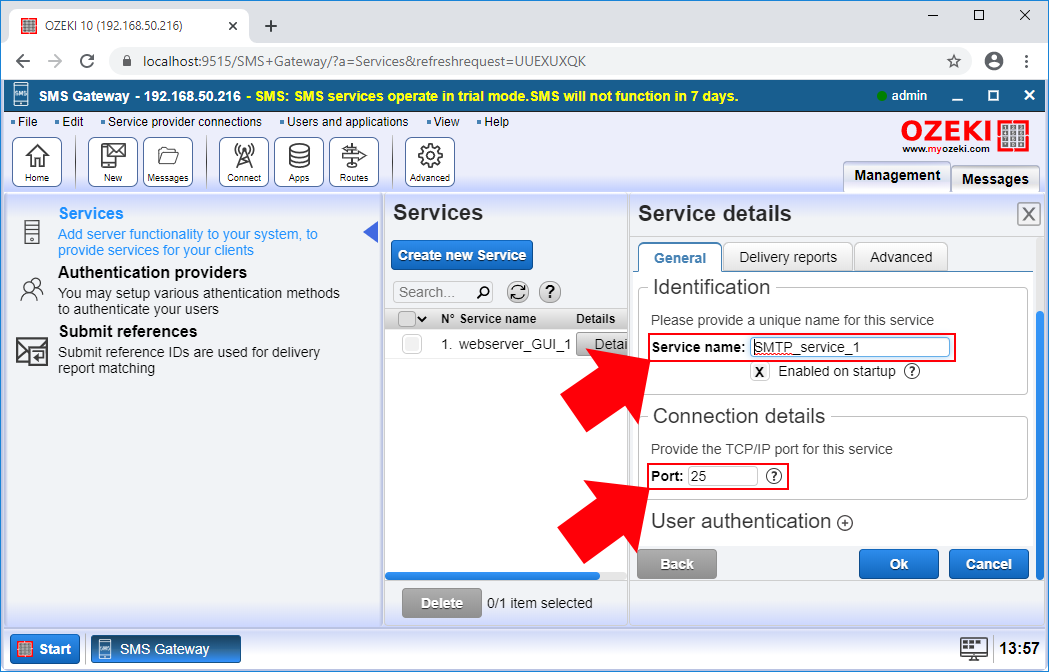Open the Advanced gear toolbar icon

click(x=430, y=162)
